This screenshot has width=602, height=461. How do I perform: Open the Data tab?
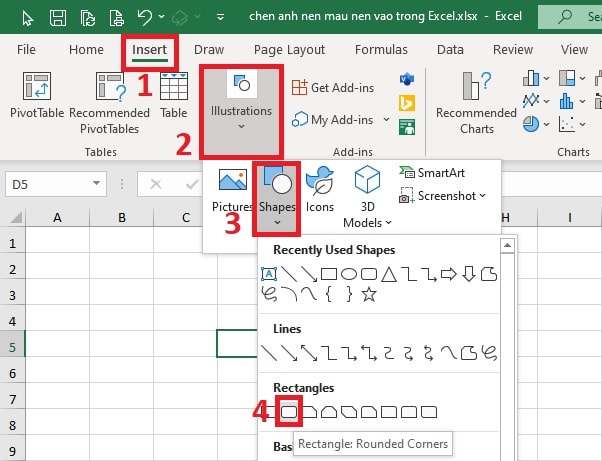450,50
